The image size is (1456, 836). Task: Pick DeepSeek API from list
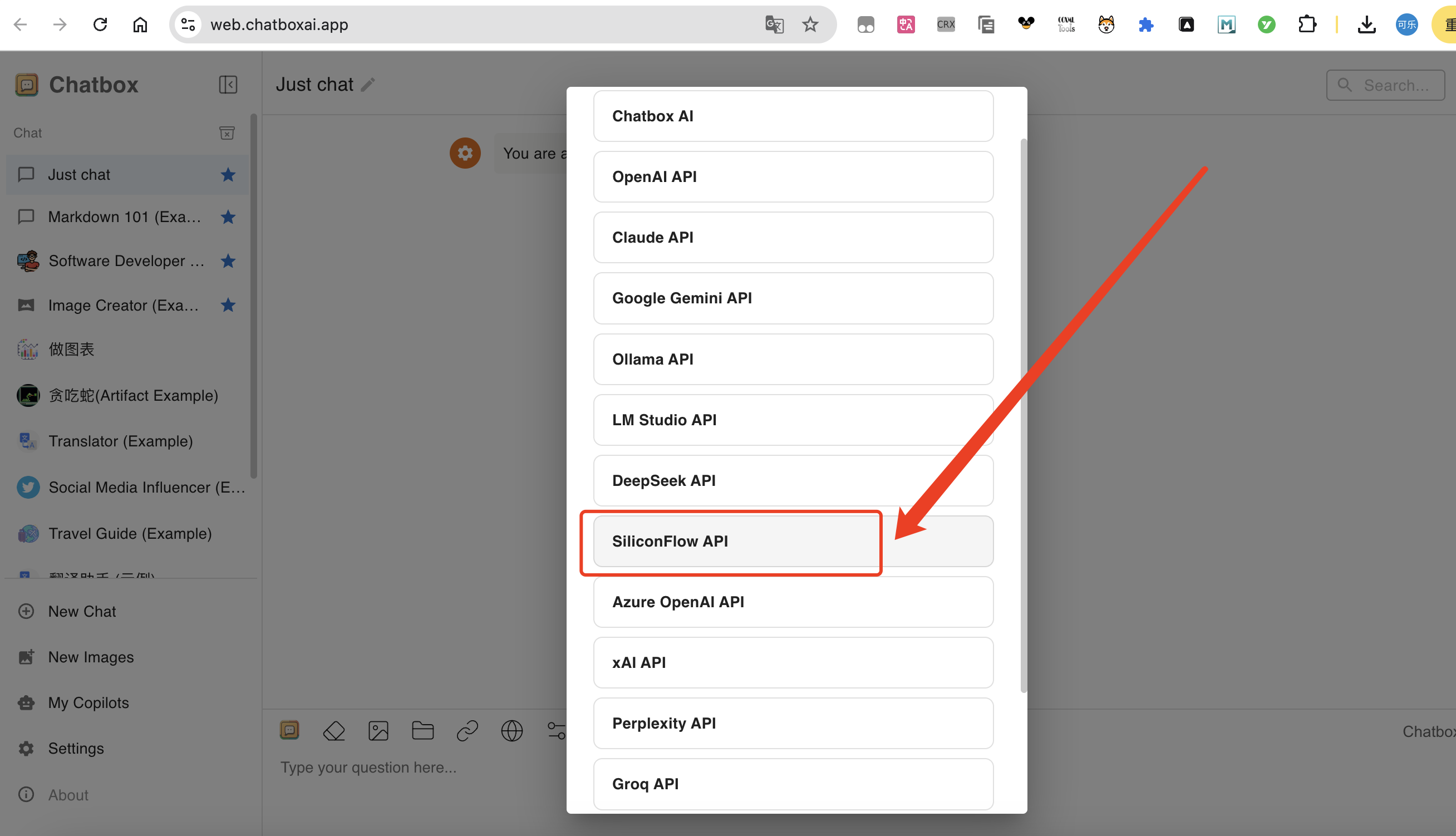[x=793, y=480]
